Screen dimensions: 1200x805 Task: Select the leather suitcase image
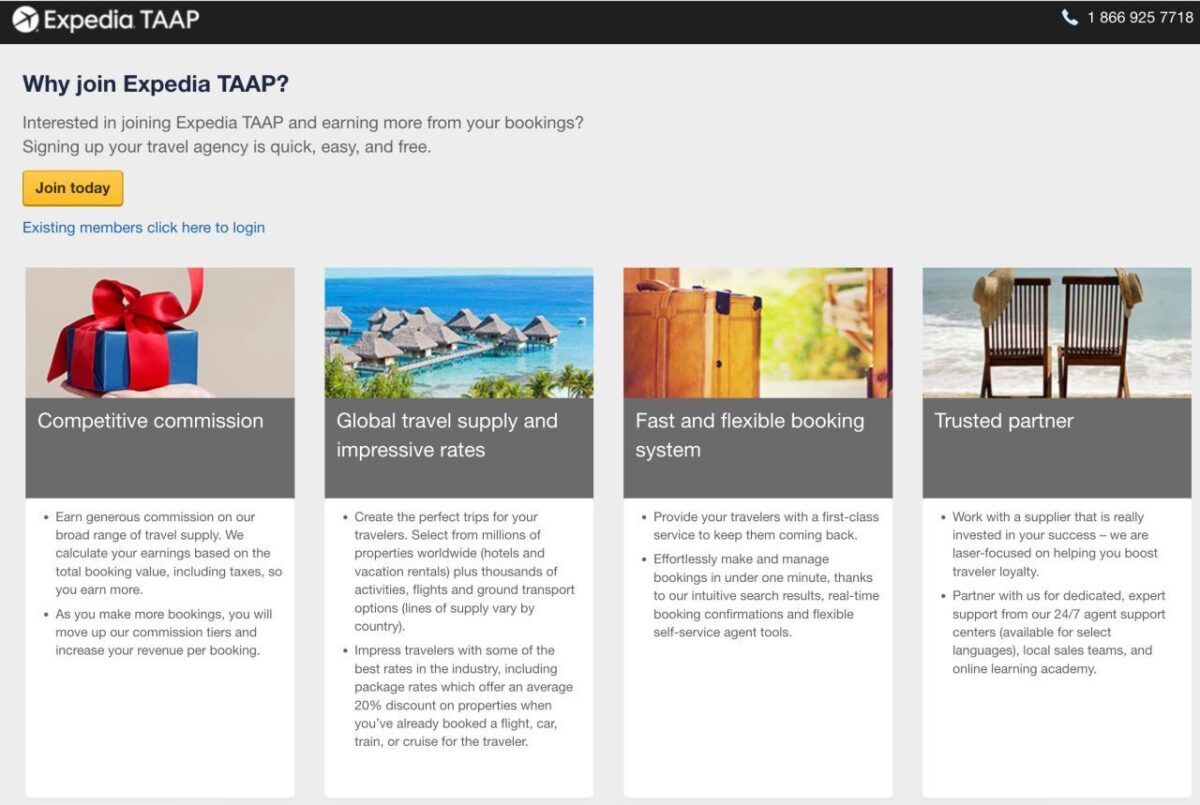click(x=758, y=333)
